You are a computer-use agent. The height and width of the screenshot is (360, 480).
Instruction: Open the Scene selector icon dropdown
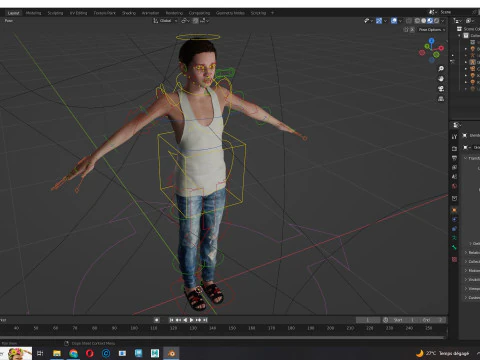tap(433, 12)
